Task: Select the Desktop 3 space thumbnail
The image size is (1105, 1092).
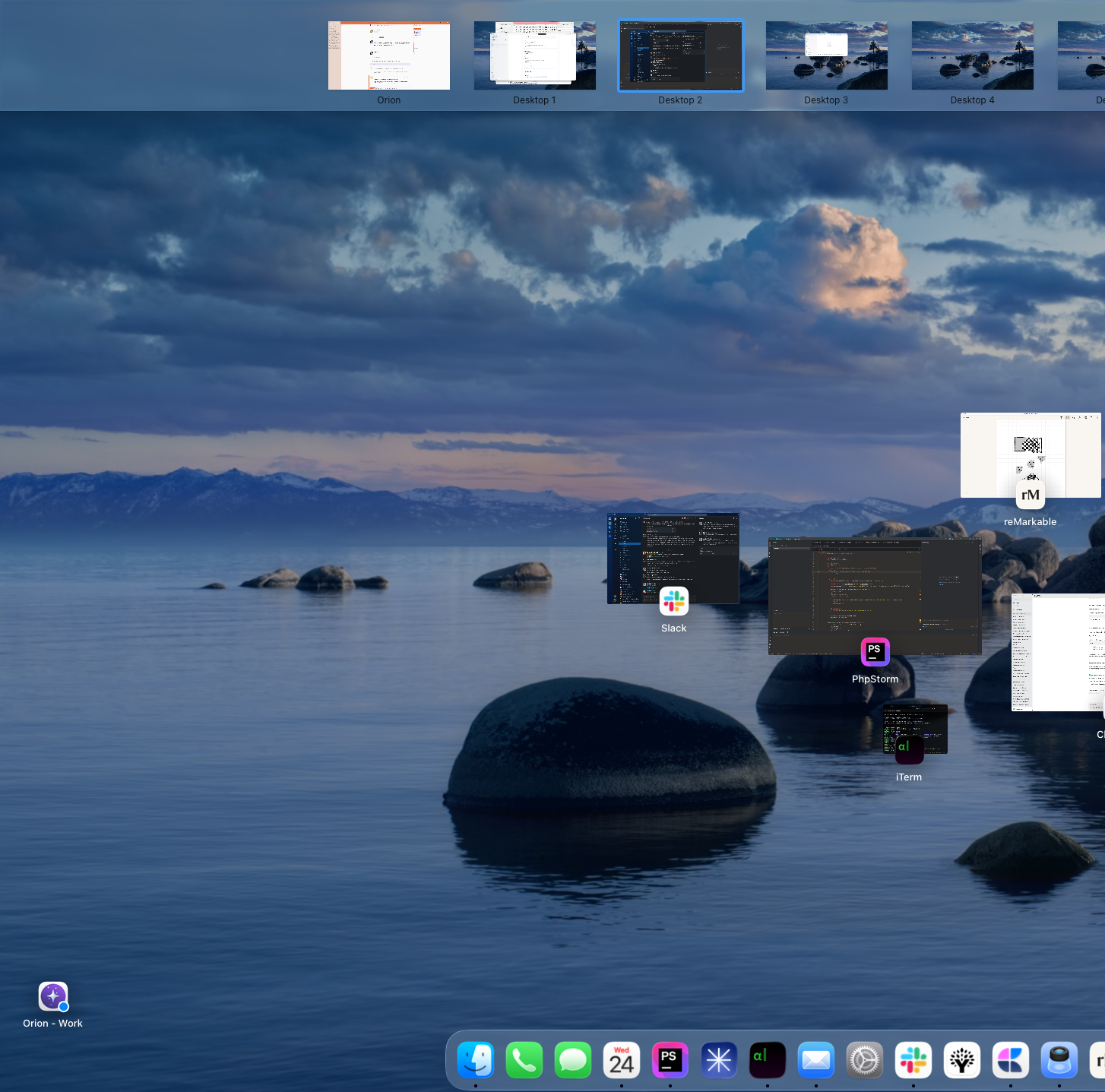Action: click(x=826, y=55)
